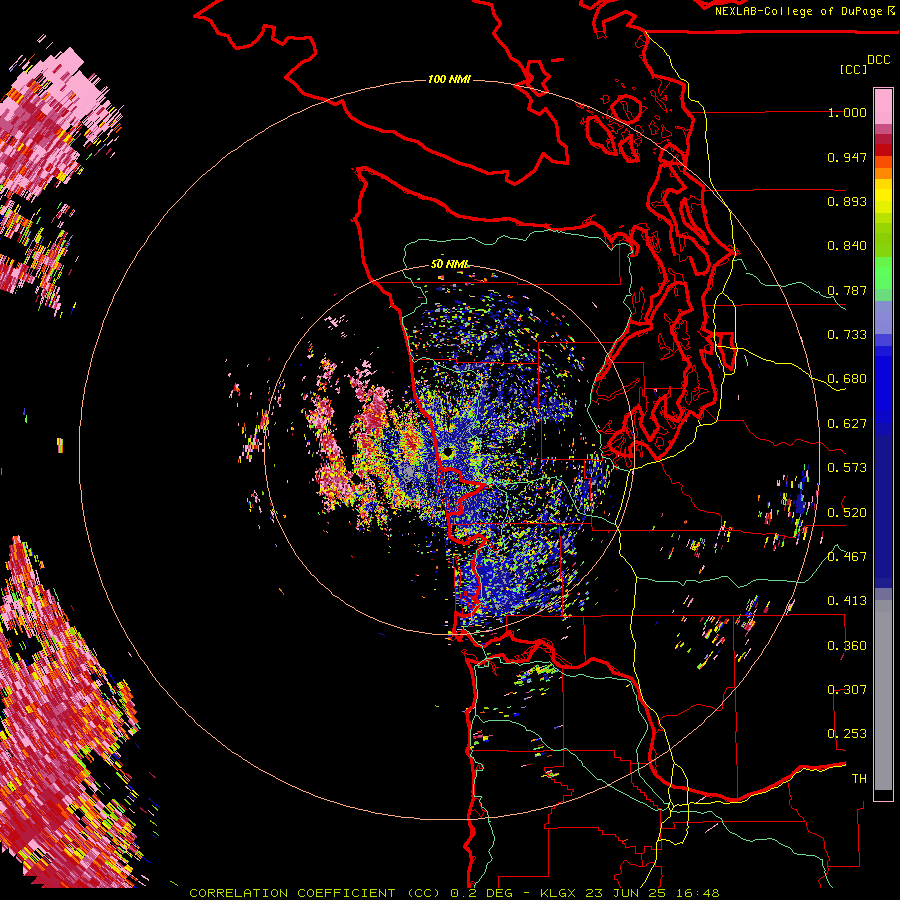Viewport: 900px width, 900px height.
Task: Click the 0.627 scale value
Action: (847, 424)
